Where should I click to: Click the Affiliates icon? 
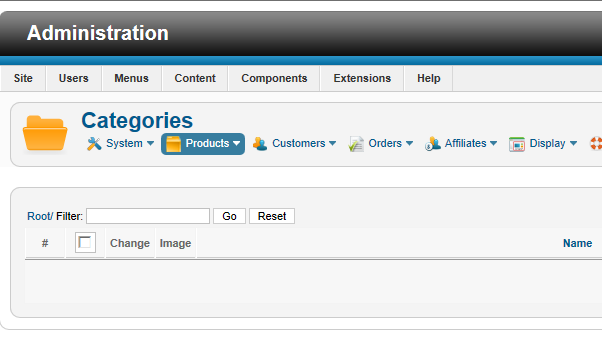[x=433, y=144]
